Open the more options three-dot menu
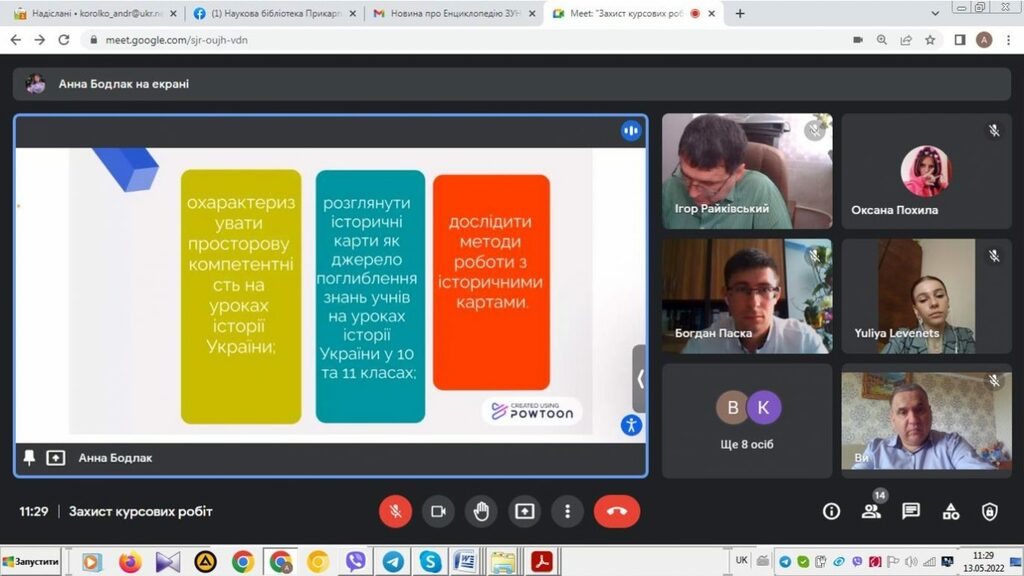The height and width of the screenshot is (576, 1024). tap(567, 511)
